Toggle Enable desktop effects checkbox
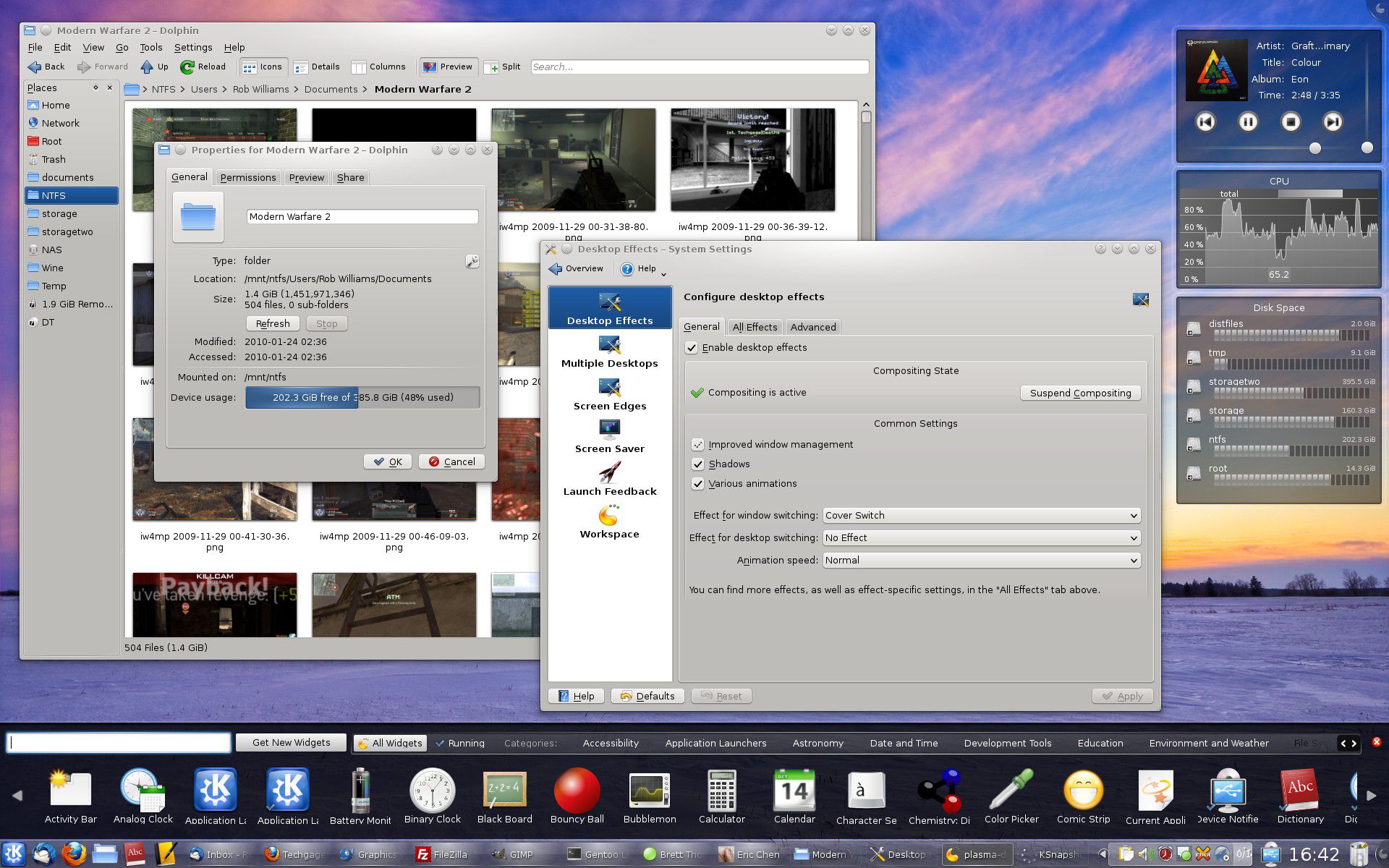 (692, 348)
